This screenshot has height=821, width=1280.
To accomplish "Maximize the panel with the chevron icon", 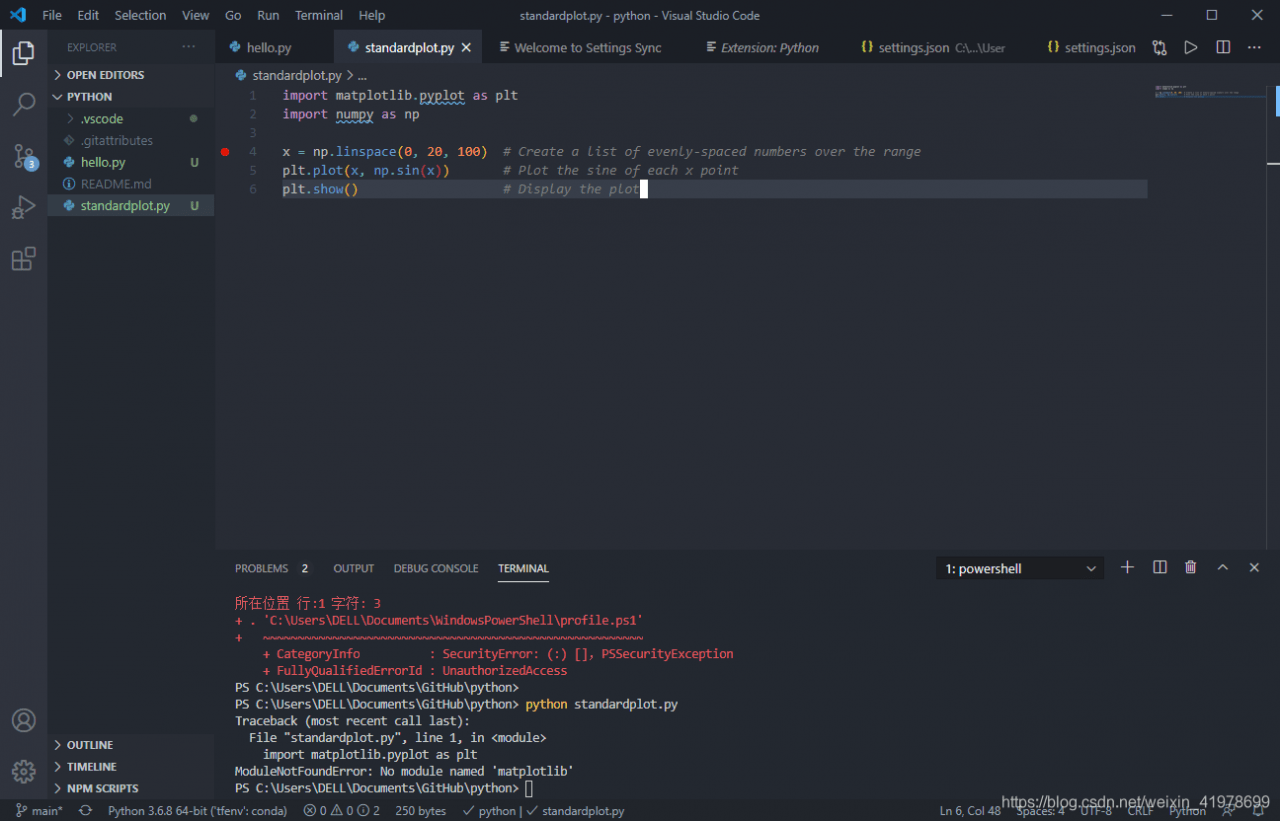I will click(1222, 567).
